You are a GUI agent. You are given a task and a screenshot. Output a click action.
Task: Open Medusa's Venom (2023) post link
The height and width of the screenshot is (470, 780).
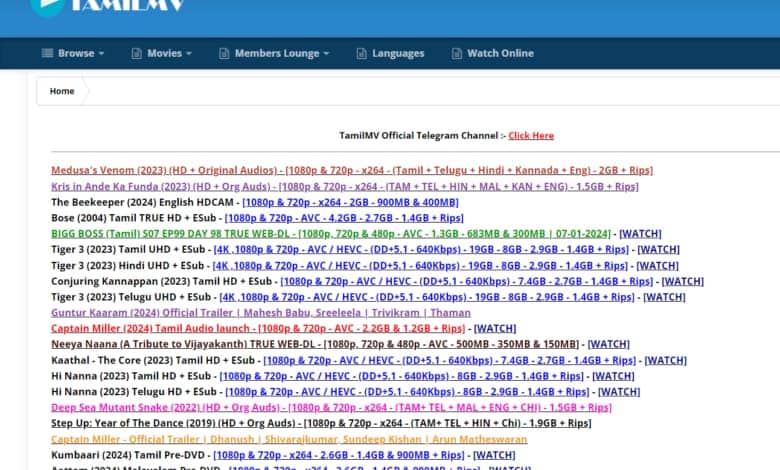(352, 170)
